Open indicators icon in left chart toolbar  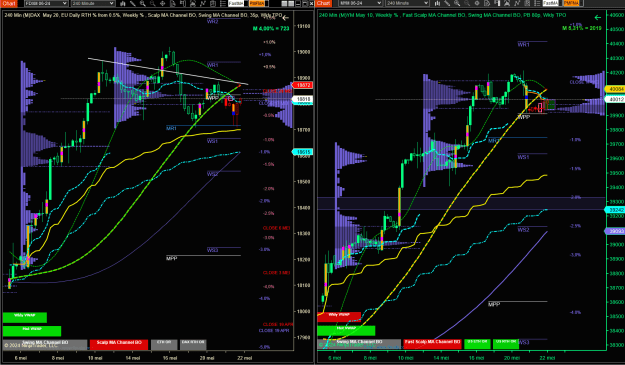[202, 3]
